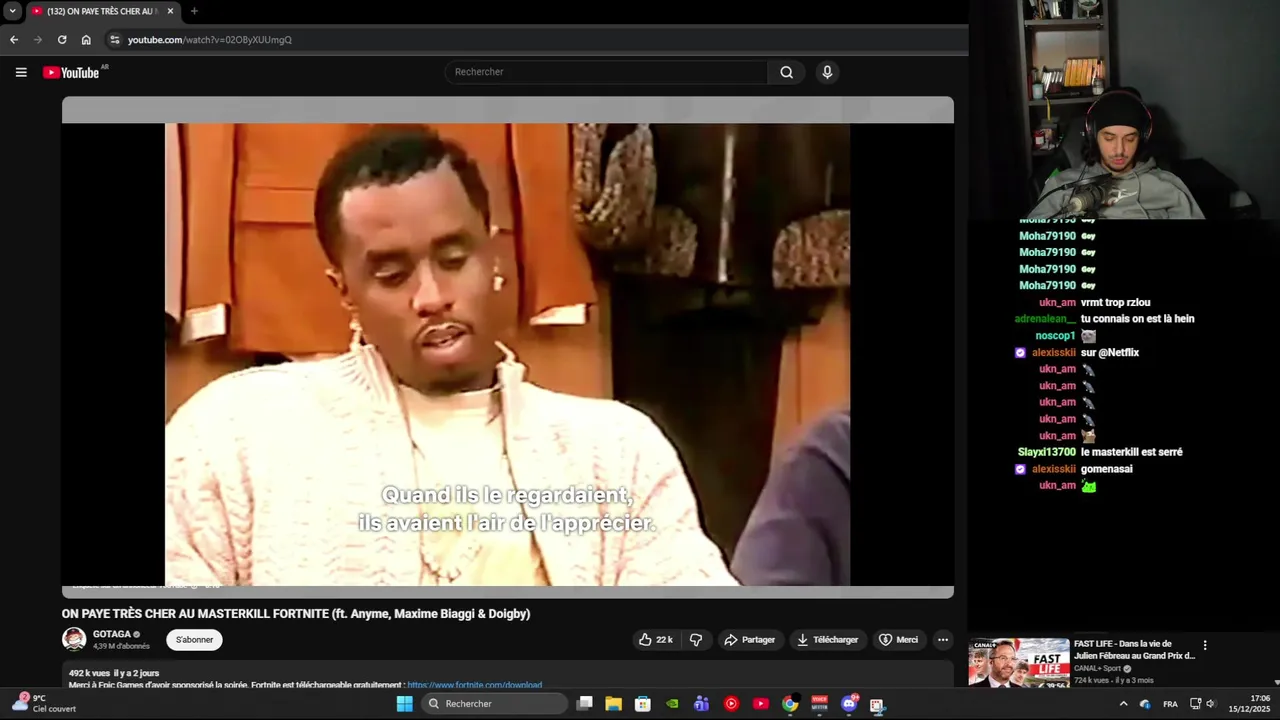The height and width of the screenshot is (720, 1280).
Task: Open the tab search dropdown arrow
Action: click(x=12, y=11)
